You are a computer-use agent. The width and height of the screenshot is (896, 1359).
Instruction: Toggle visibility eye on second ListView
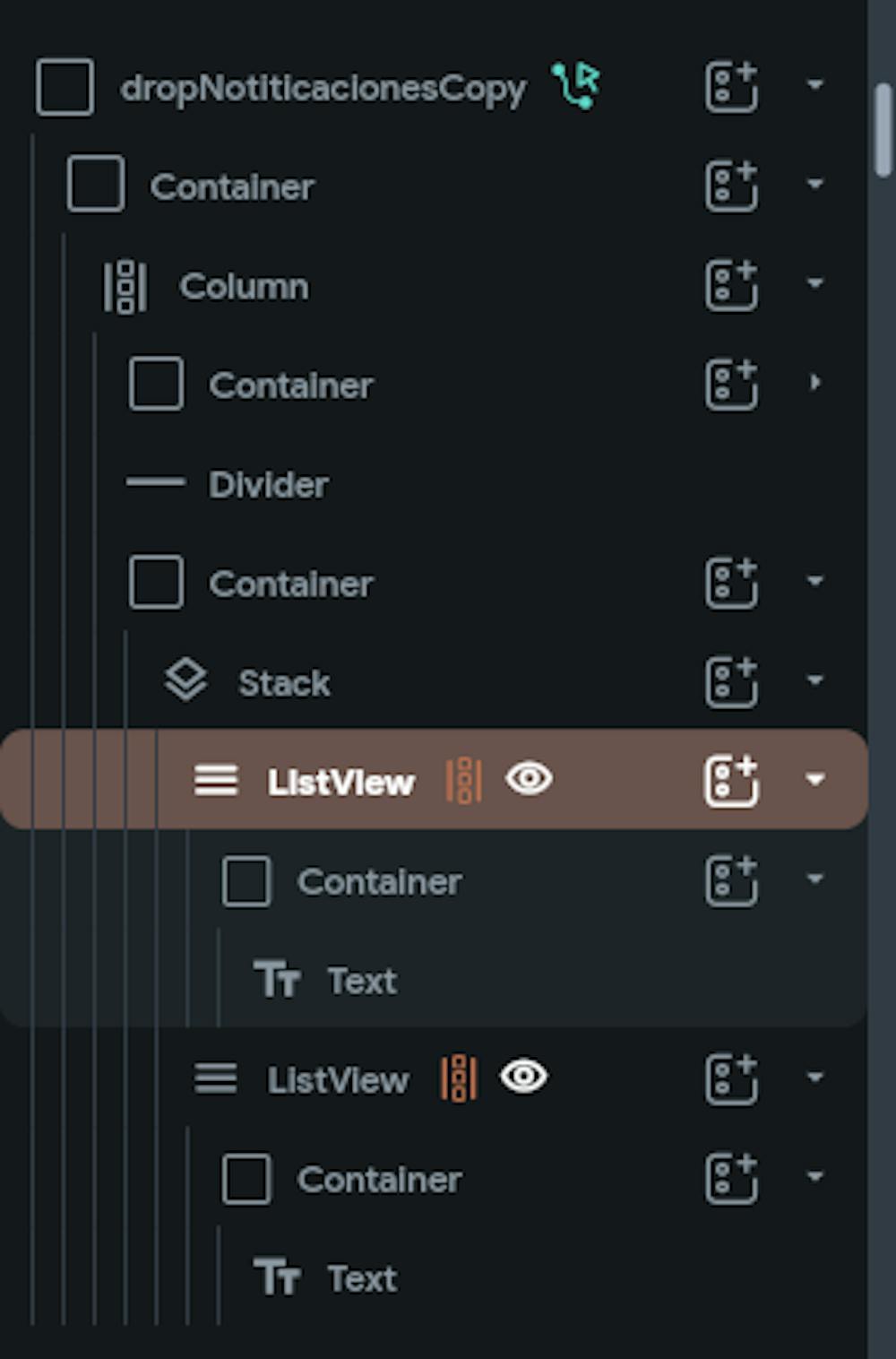(x=524, y=1077)
